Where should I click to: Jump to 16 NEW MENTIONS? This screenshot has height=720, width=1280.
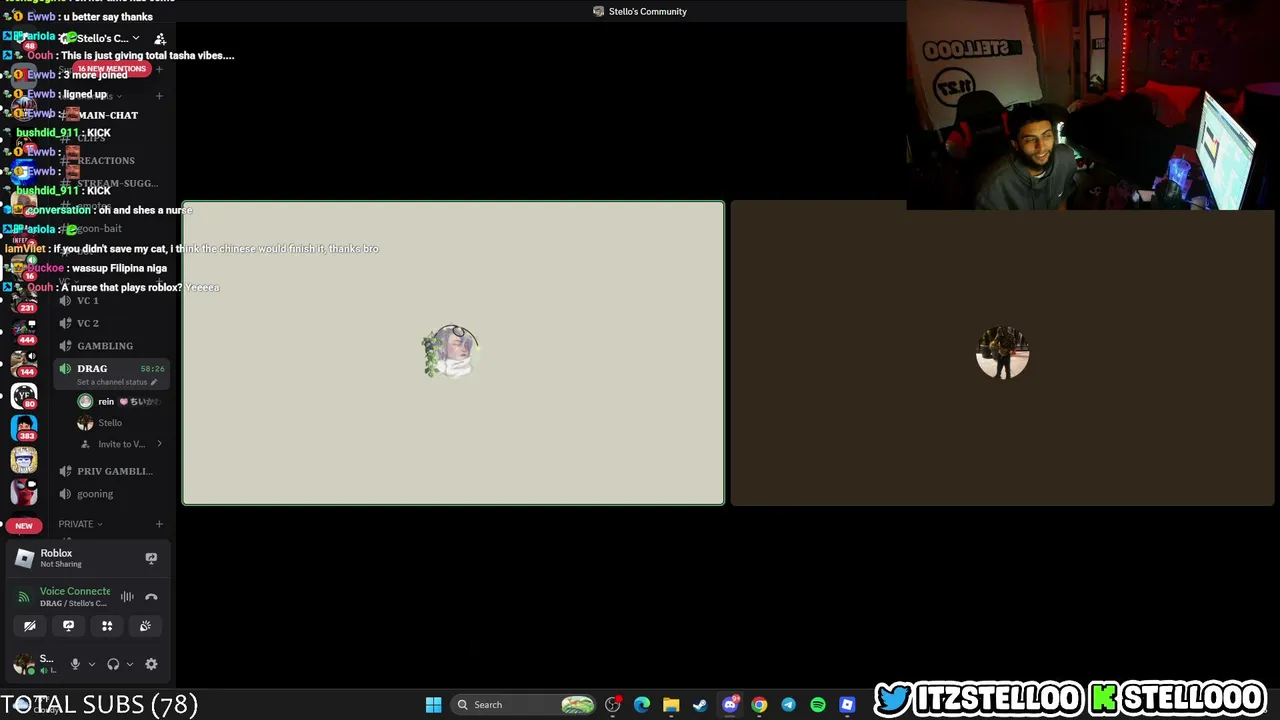coord(112,69)
